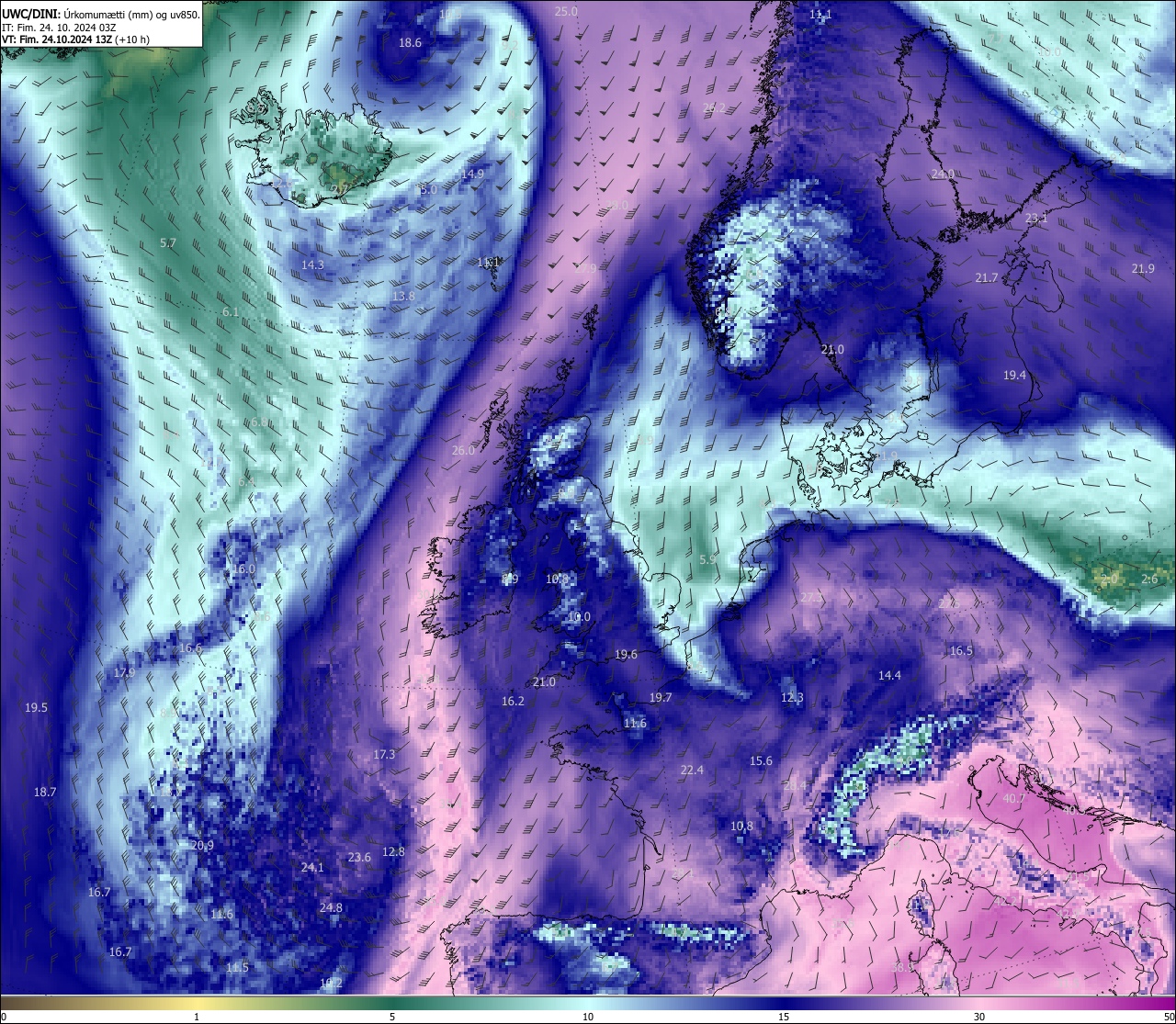Click the 22.4 value over France
1176x1024 pixels.
(x=692, y=770)
